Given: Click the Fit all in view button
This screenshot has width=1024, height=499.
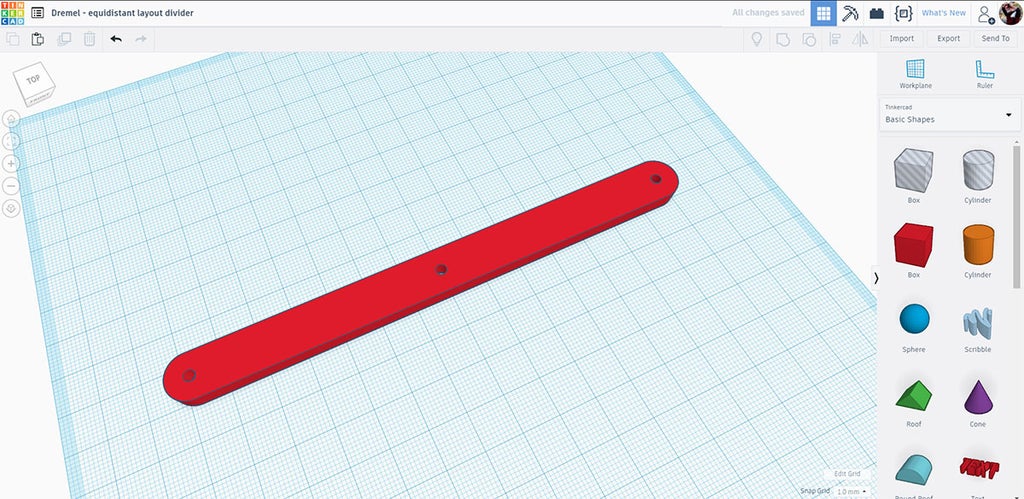Looking at the screenshot, I should pos(11,141).
